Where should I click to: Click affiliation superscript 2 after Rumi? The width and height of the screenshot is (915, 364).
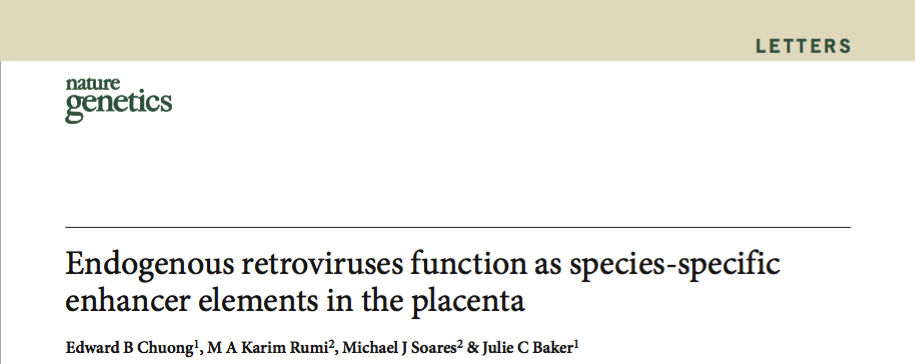(x=331, y=345)
